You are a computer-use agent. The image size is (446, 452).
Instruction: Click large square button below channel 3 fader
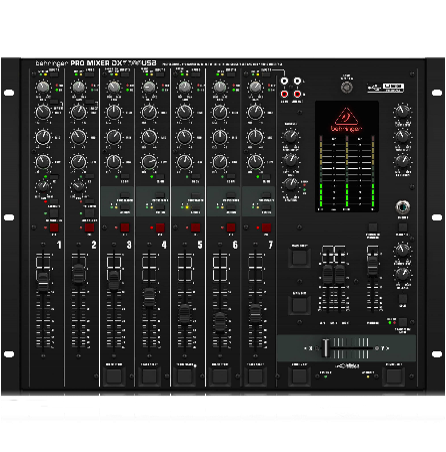(114, 377)
